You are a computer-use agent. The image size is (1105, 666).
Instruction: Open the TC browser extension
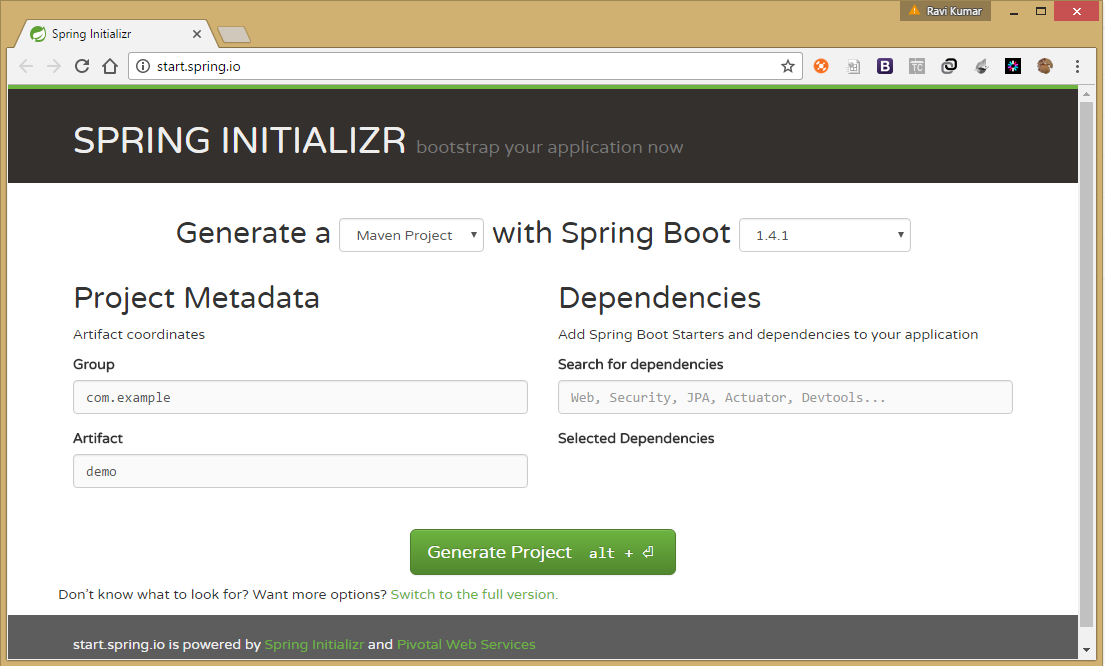coord(917,66)
